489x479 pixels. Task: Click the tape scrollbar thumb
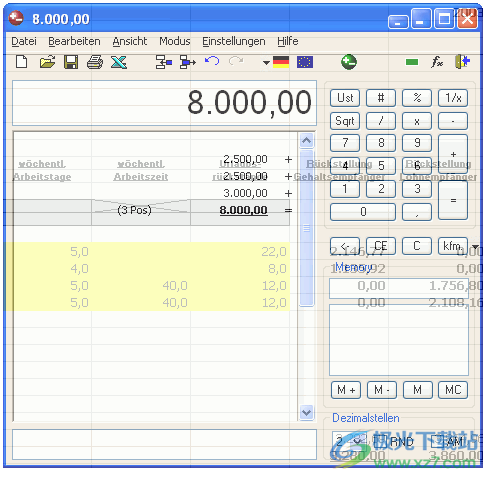coord(306,228)
